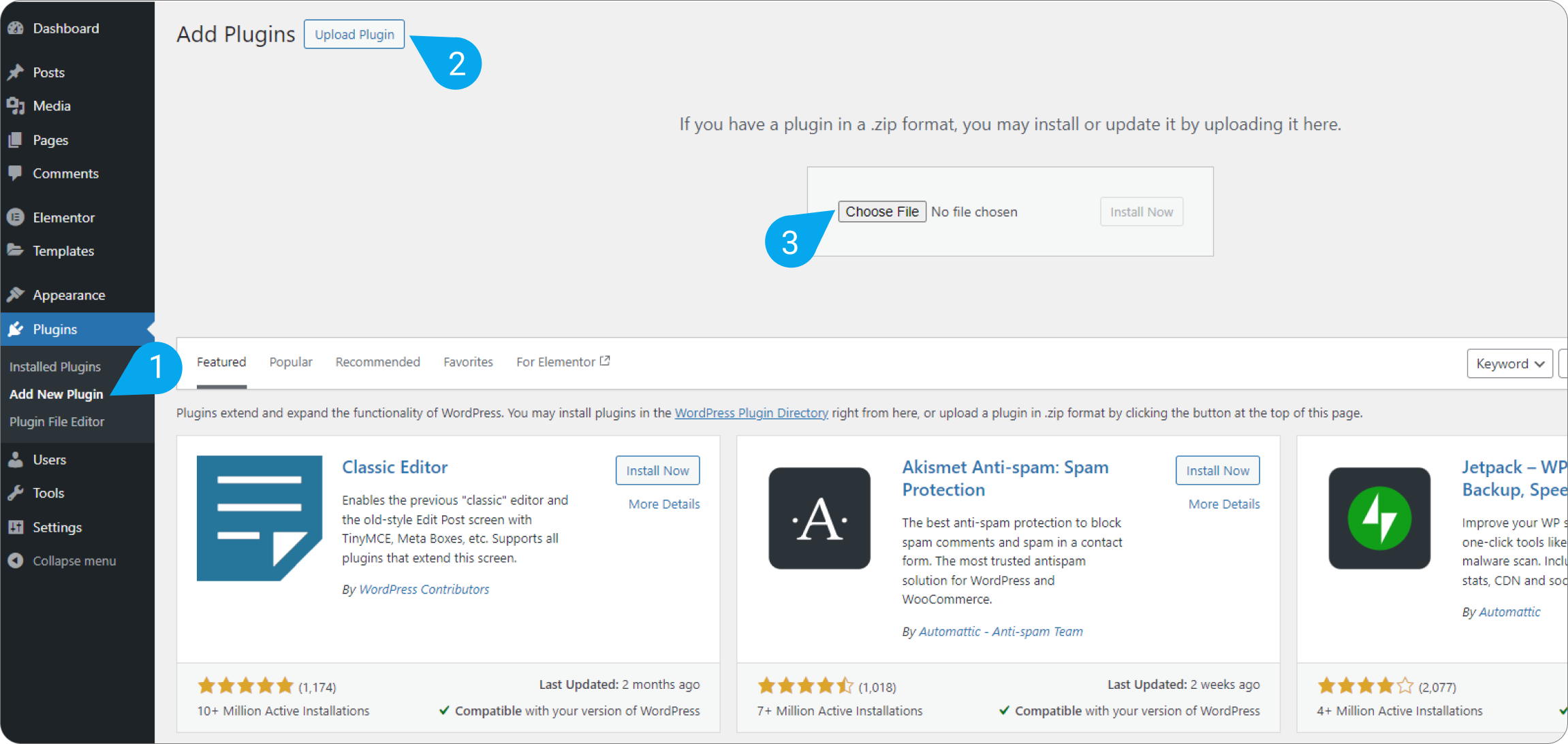
Task: Click the Classic Editor plugin thumbnail
Action: pos(260,518)
